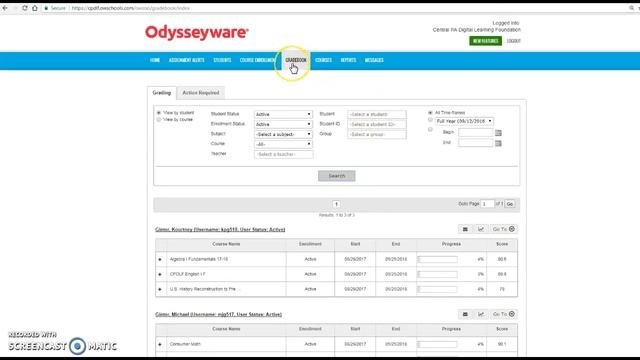Open Assignment Alerts in the navigation bar

187,60
